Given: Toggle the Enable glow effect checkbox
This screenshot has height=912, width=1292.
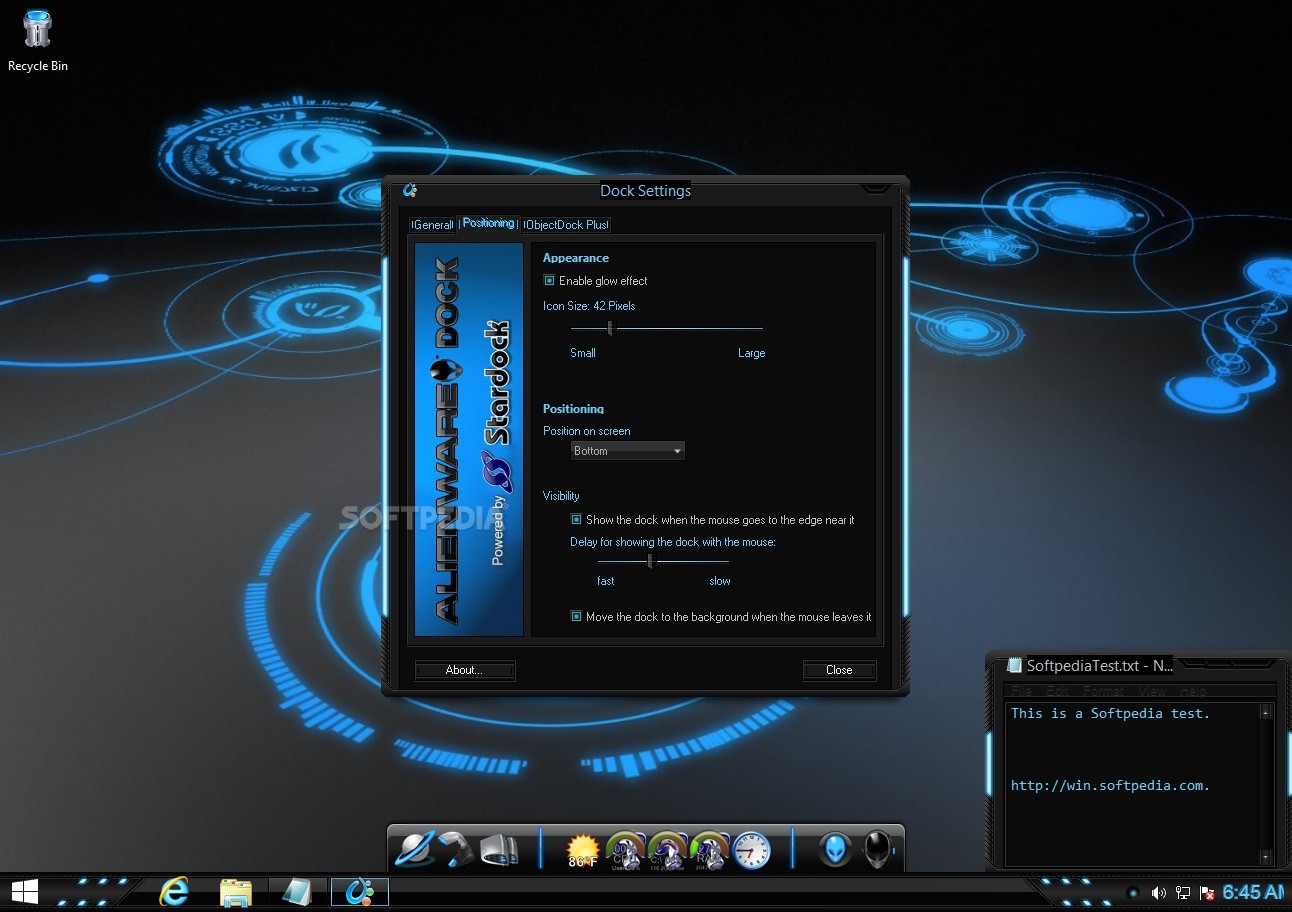Looking at the screenshot, I should (x=549, y=281).
